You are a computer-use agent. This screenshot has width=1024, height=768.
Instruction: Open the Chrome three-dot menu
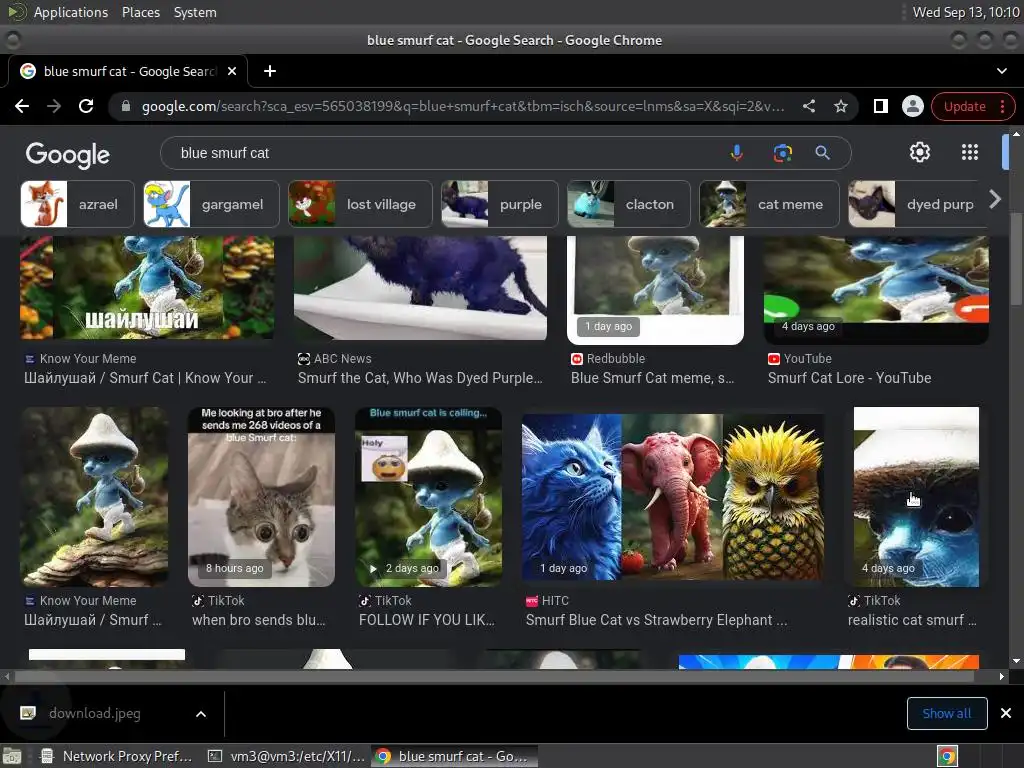click(1002, 106)
